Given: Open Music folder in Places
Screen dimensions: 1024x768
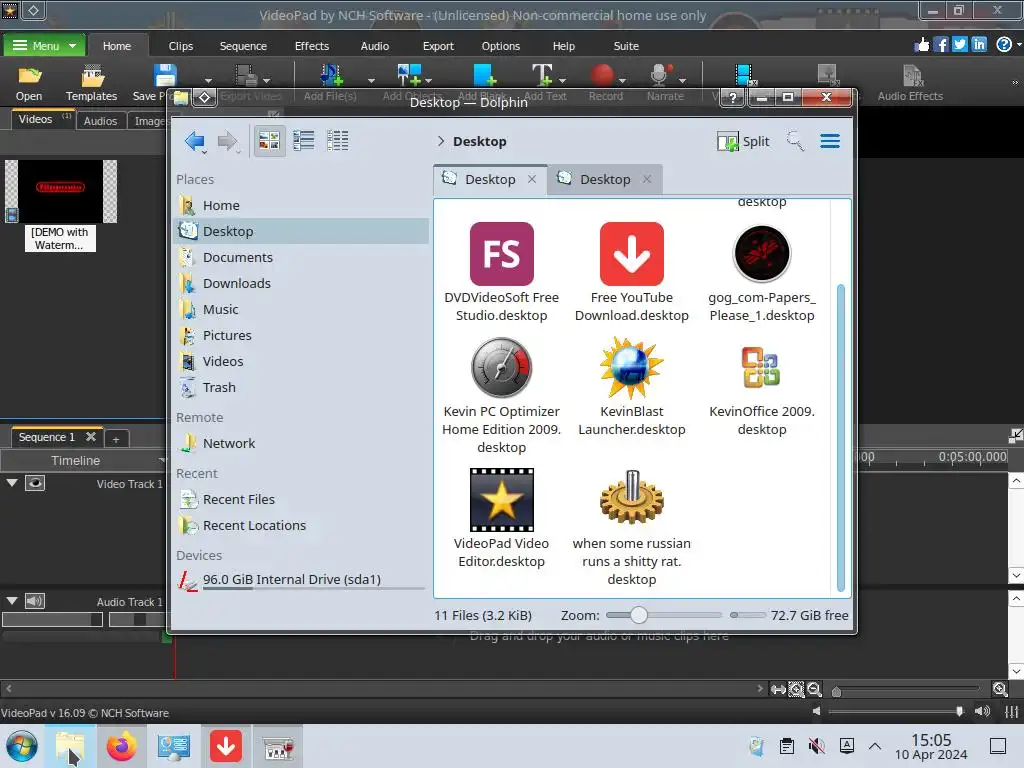Looking at the screenshot, I should coord(302,310).
